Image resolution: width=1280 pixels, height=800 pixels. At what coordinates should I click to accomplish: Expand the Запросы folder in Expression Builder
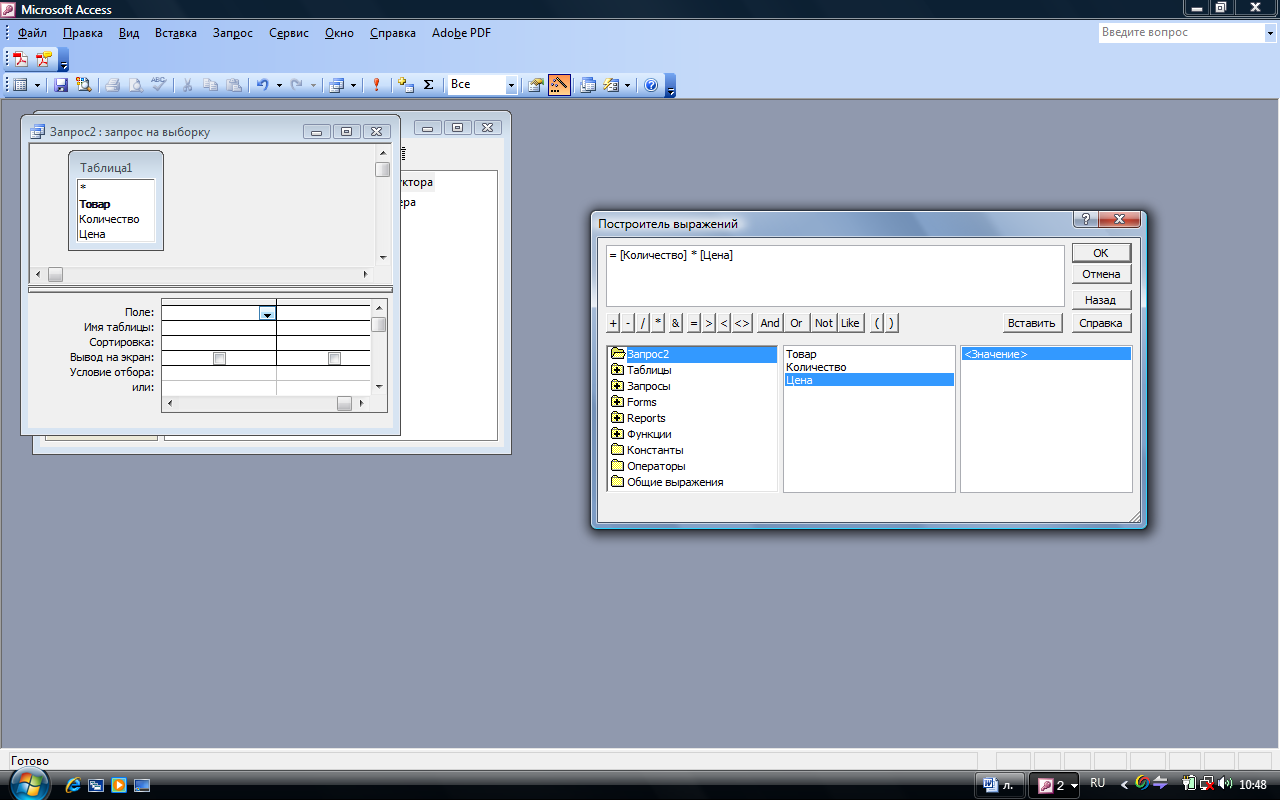coord(617,386)
